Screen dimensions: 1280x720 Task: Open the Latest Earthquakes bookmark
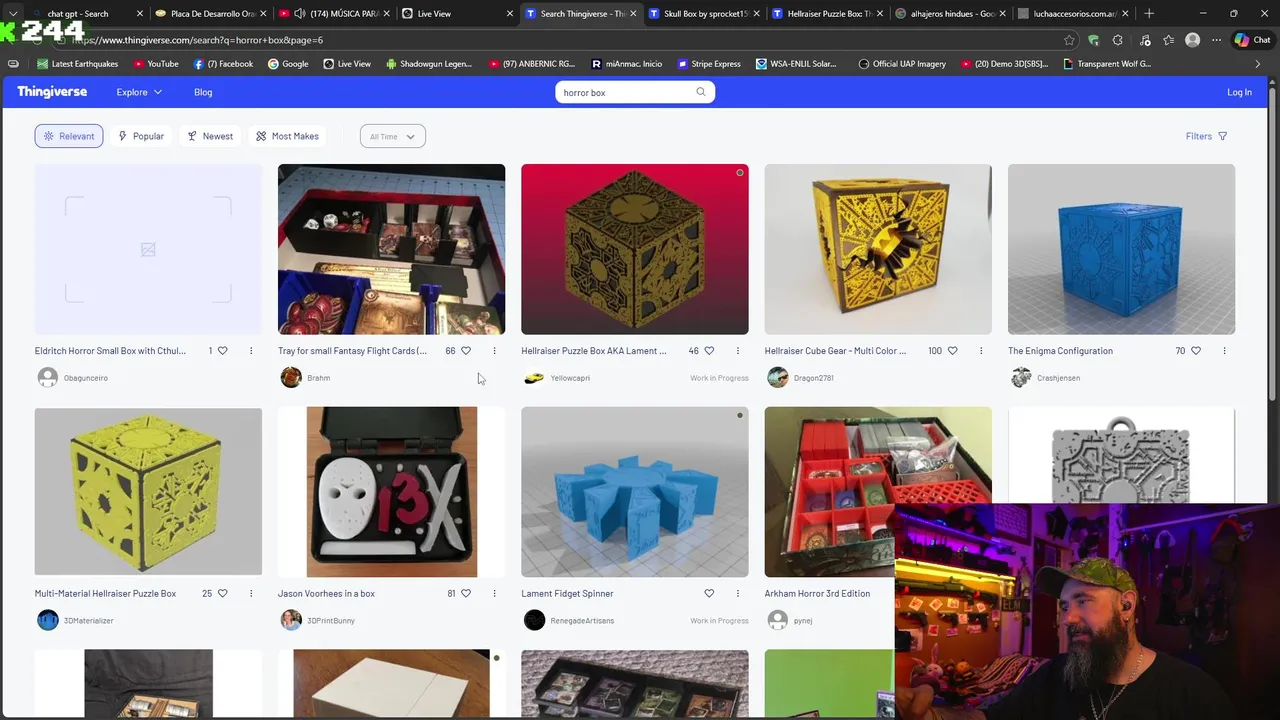pos(77,64)
